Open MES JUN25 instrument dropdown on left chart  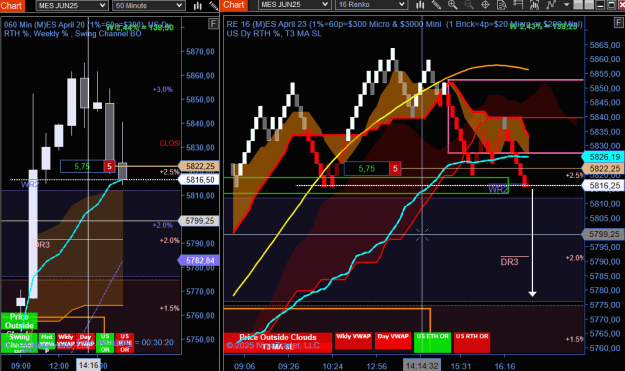click(x=71, y=5)
